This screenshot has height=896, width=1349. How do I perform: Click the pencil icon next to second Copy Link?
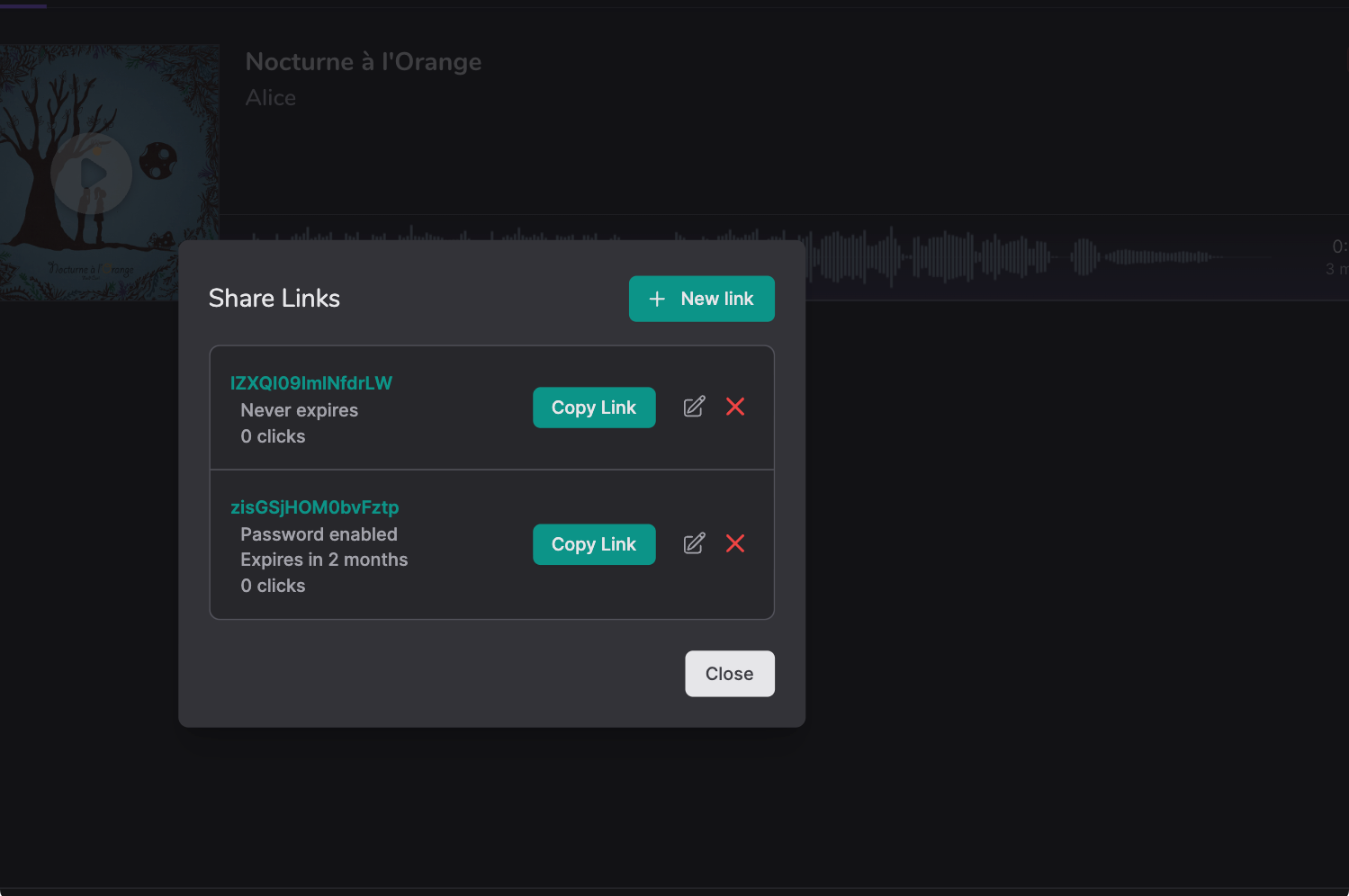tap(693, 543)
